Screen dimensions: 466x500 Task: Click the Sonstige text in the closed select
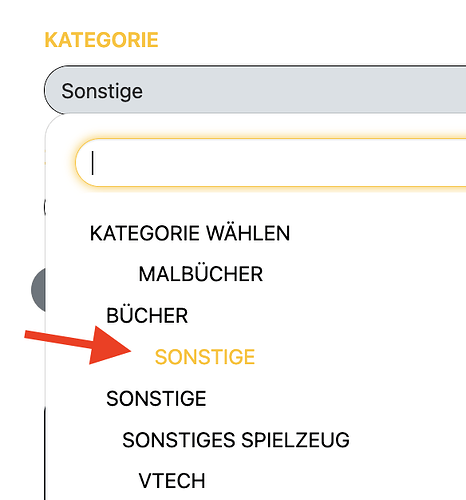click(102, 91)
